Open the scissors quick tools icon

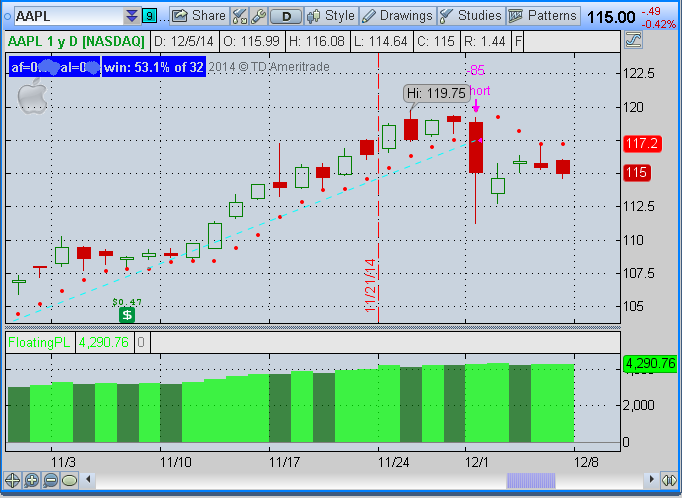pyautogui.click(x=239, y=16)
